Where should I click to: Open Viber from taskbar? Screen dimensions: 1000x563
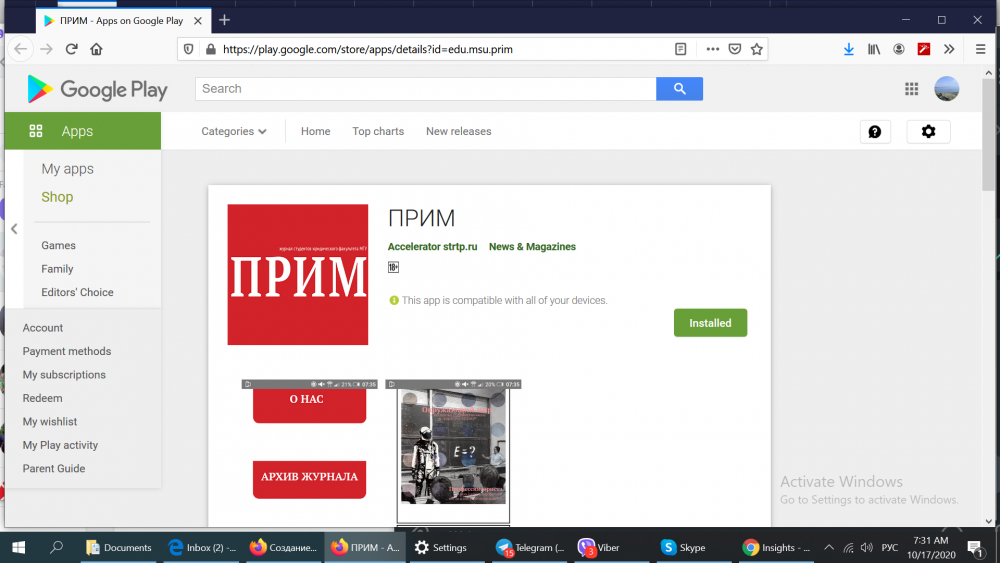(599, 547)
